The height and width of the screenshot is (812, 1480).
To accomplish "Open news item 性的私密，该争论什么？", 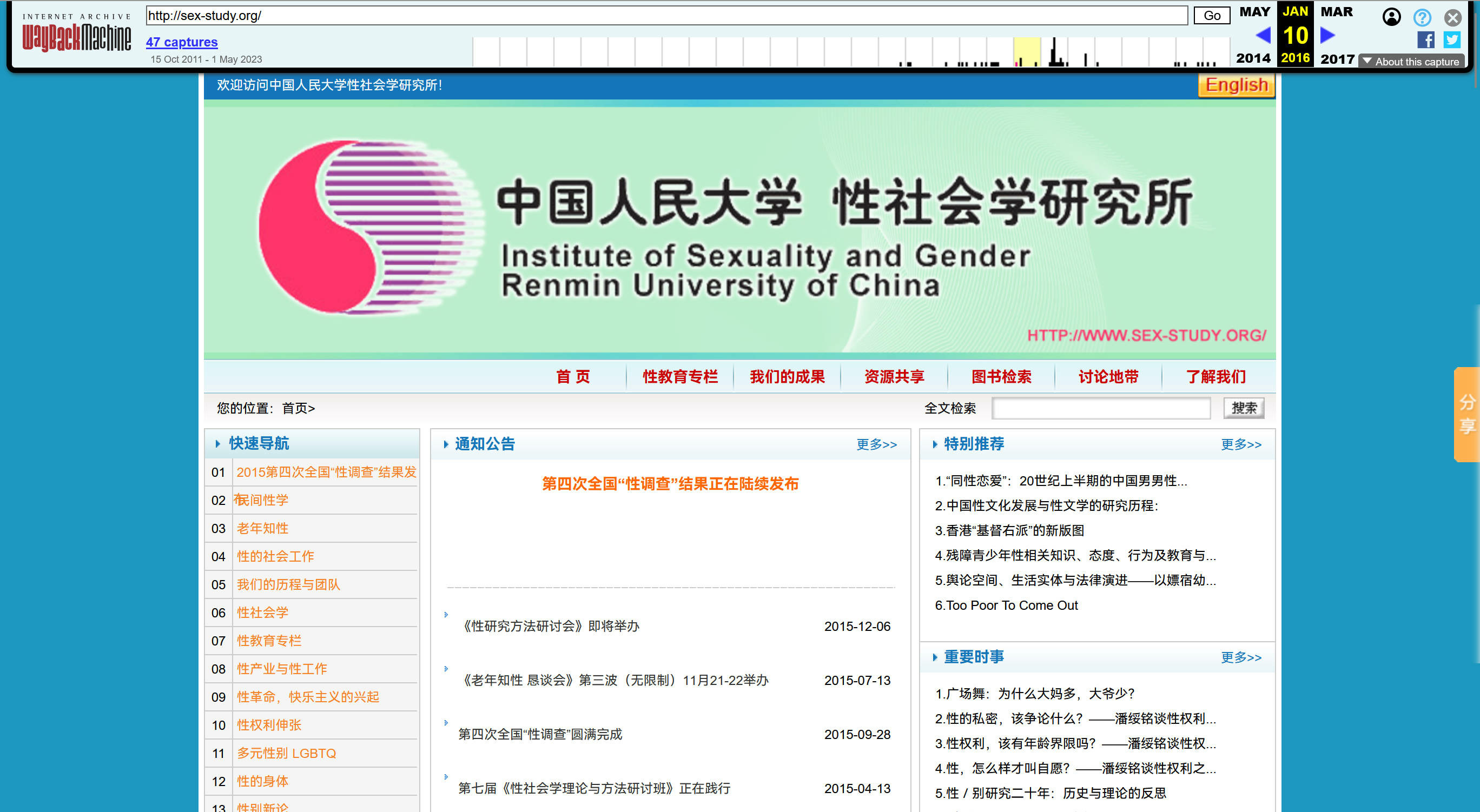I will click(x=1075, y=719).
